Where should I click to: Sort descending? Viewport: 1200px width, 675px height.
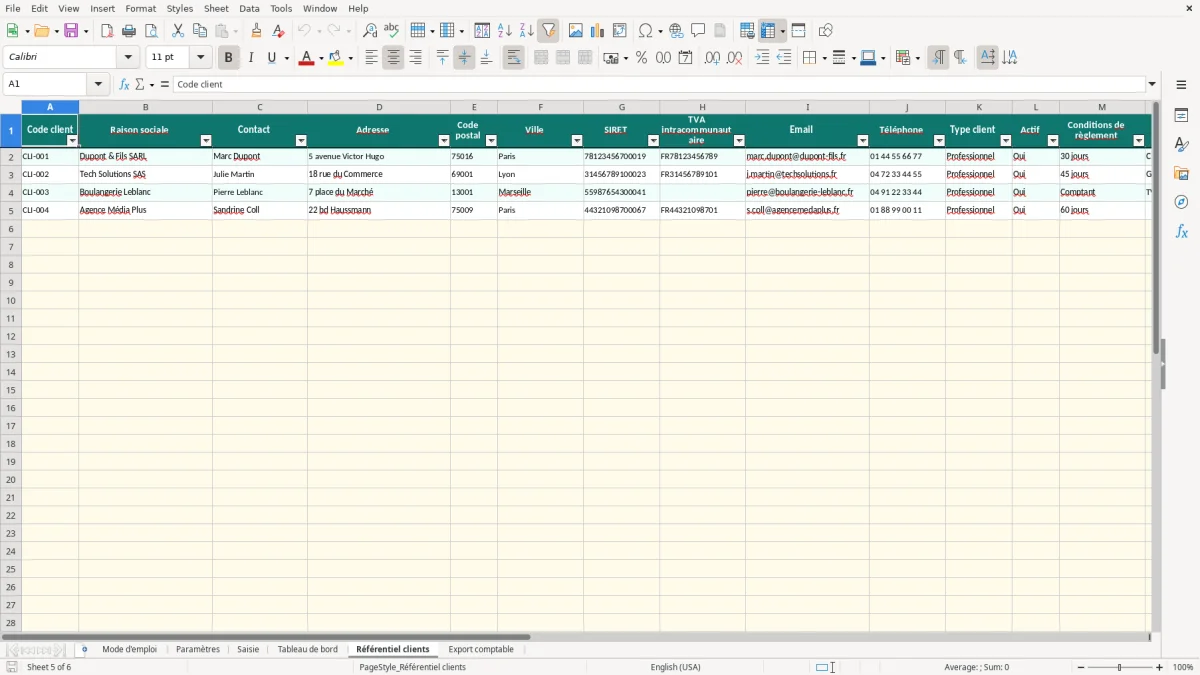[x=527, y=31]
